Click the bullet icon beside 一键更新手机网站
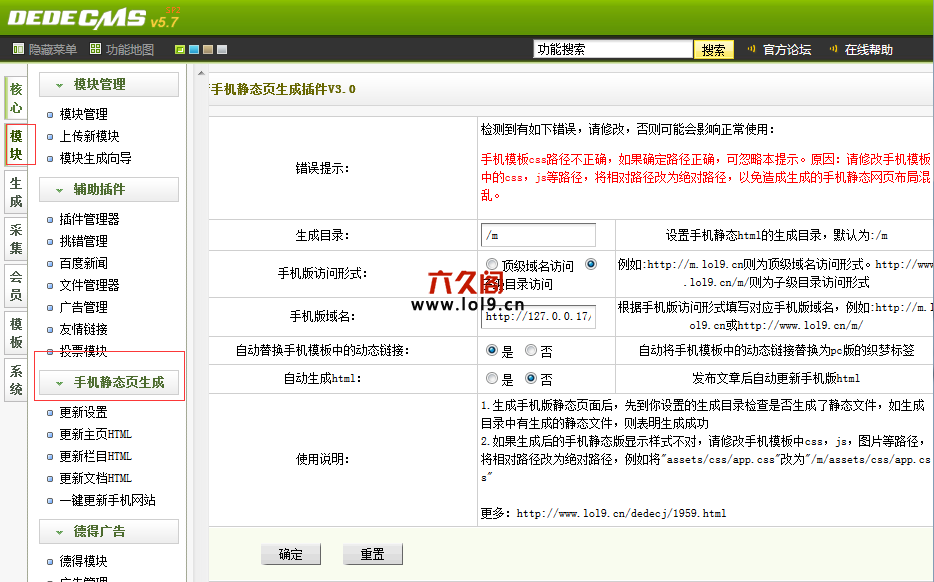This screenshot has width=934, height=582. 51,500
